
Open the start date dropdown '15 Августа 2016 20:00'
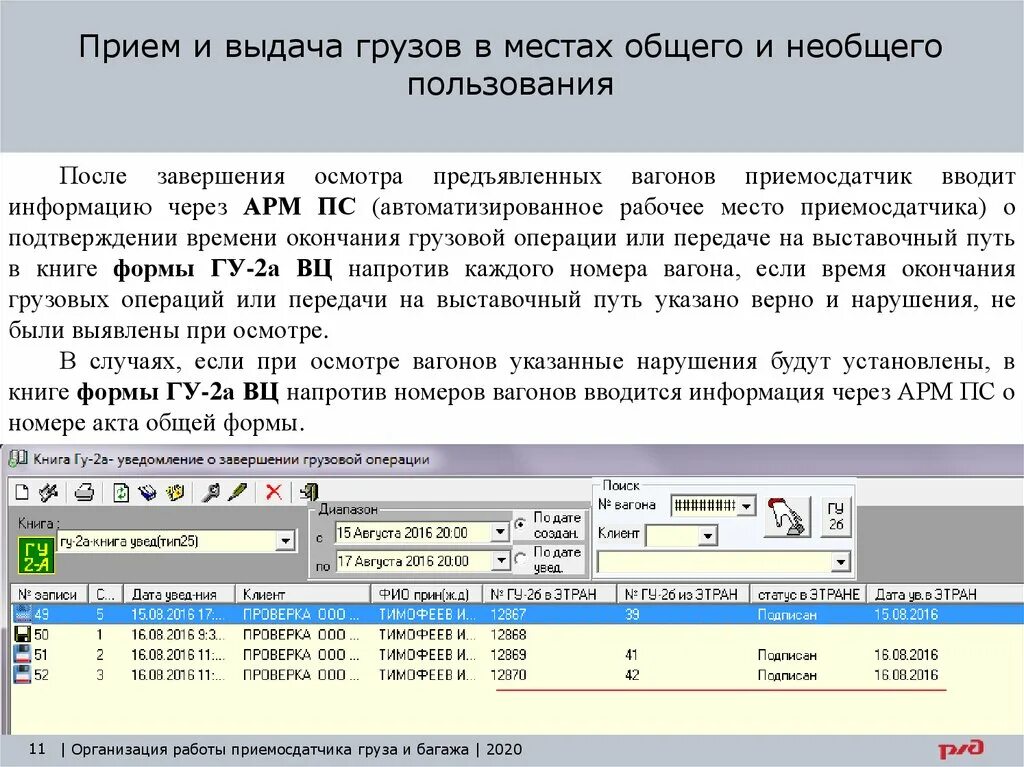coord(500,532)
